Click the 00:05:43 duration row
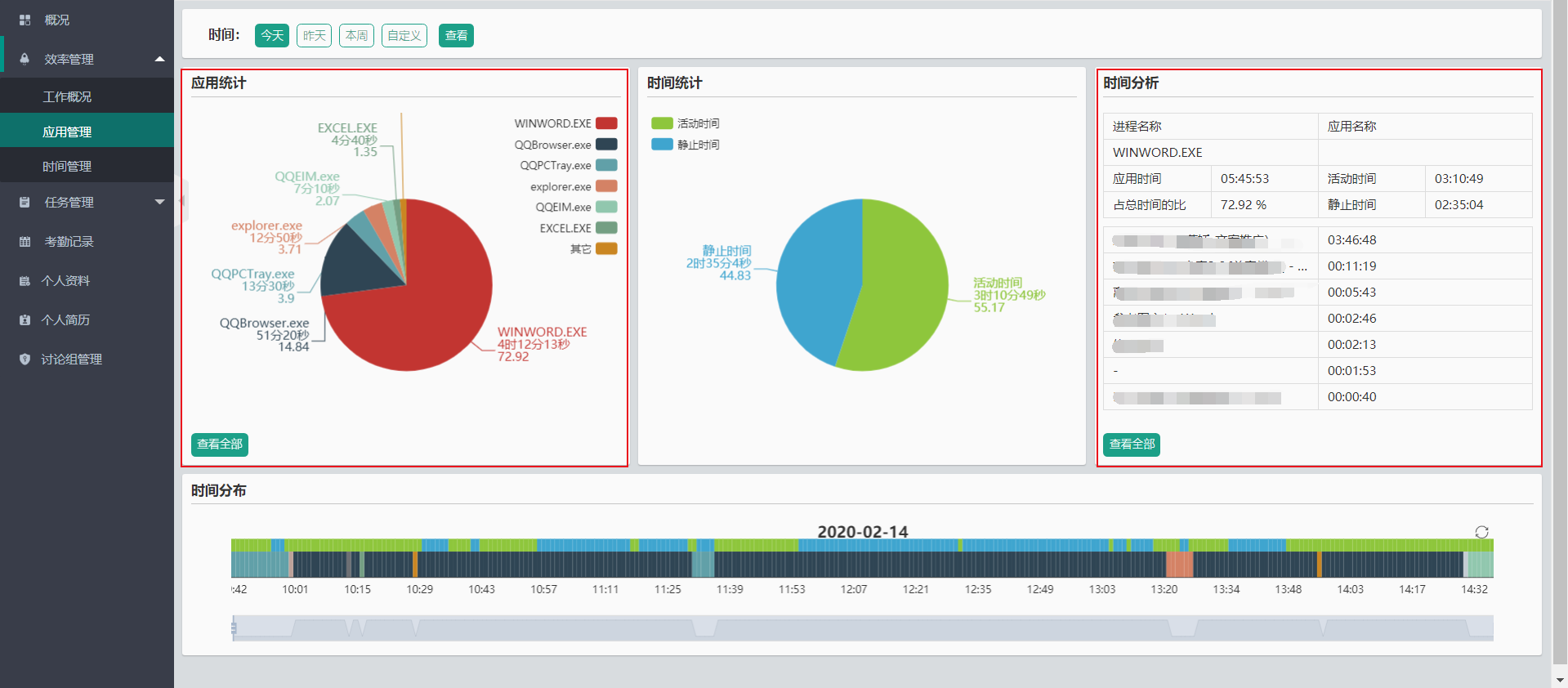 1317,293
